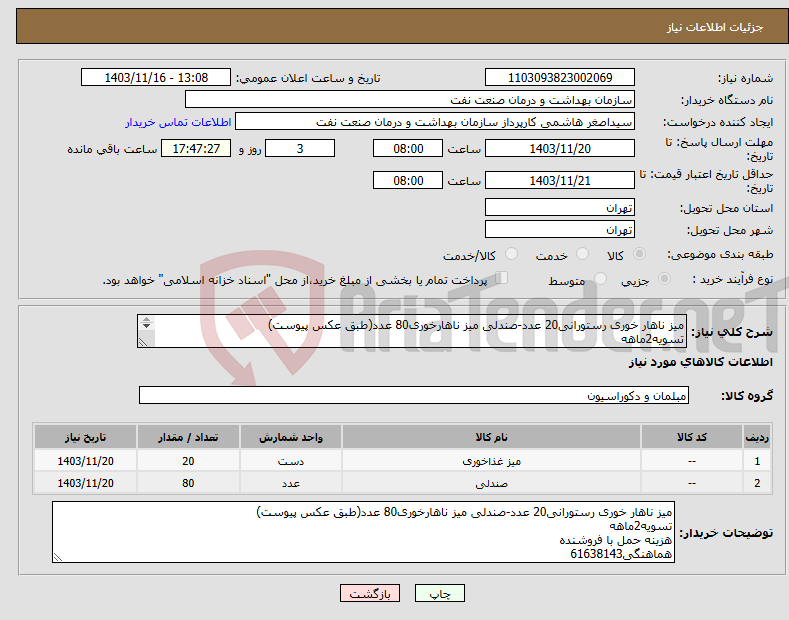Click the شرح کلی نیاز description text area
Viewport: 789px width, 620px height.
click(412, 331)
